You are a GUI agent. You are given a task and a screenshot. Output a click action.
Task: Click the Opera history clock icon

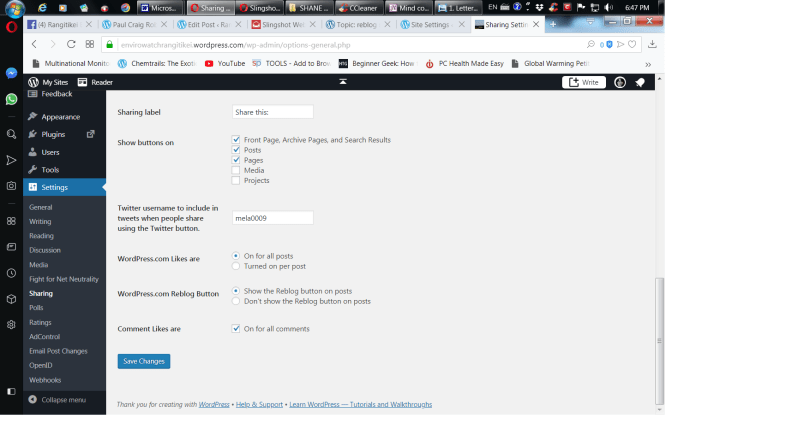pyautogui.click(x=11, y=273)
